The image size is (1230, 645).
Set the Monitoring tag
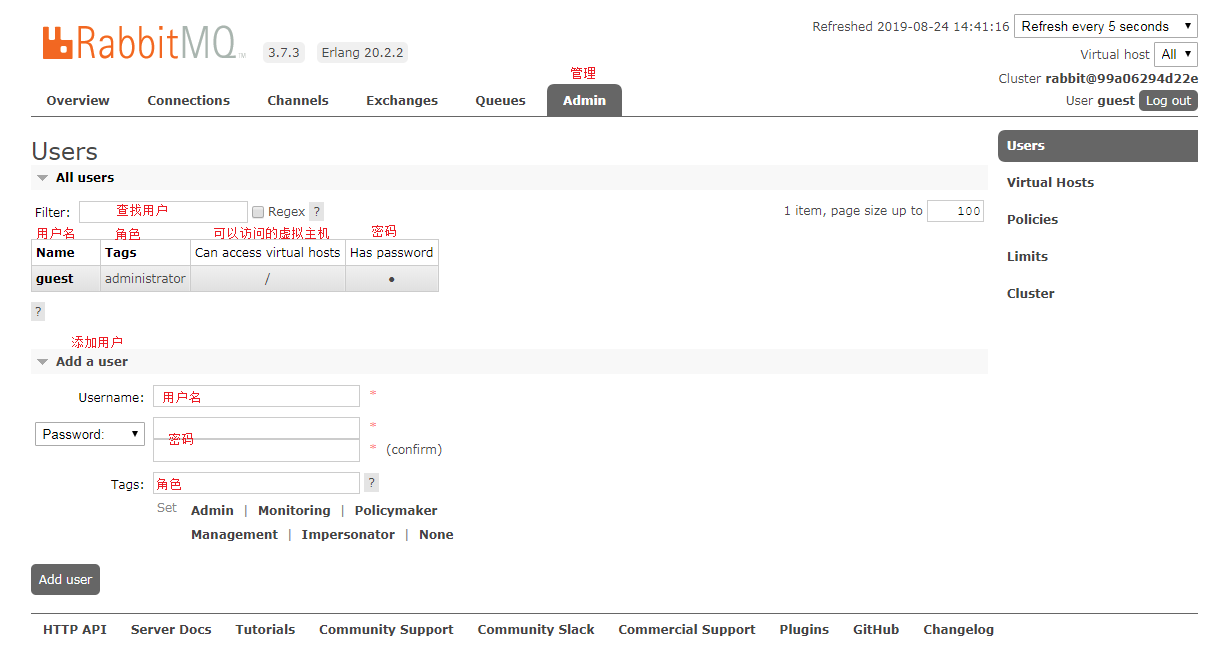tap(294, 510)
